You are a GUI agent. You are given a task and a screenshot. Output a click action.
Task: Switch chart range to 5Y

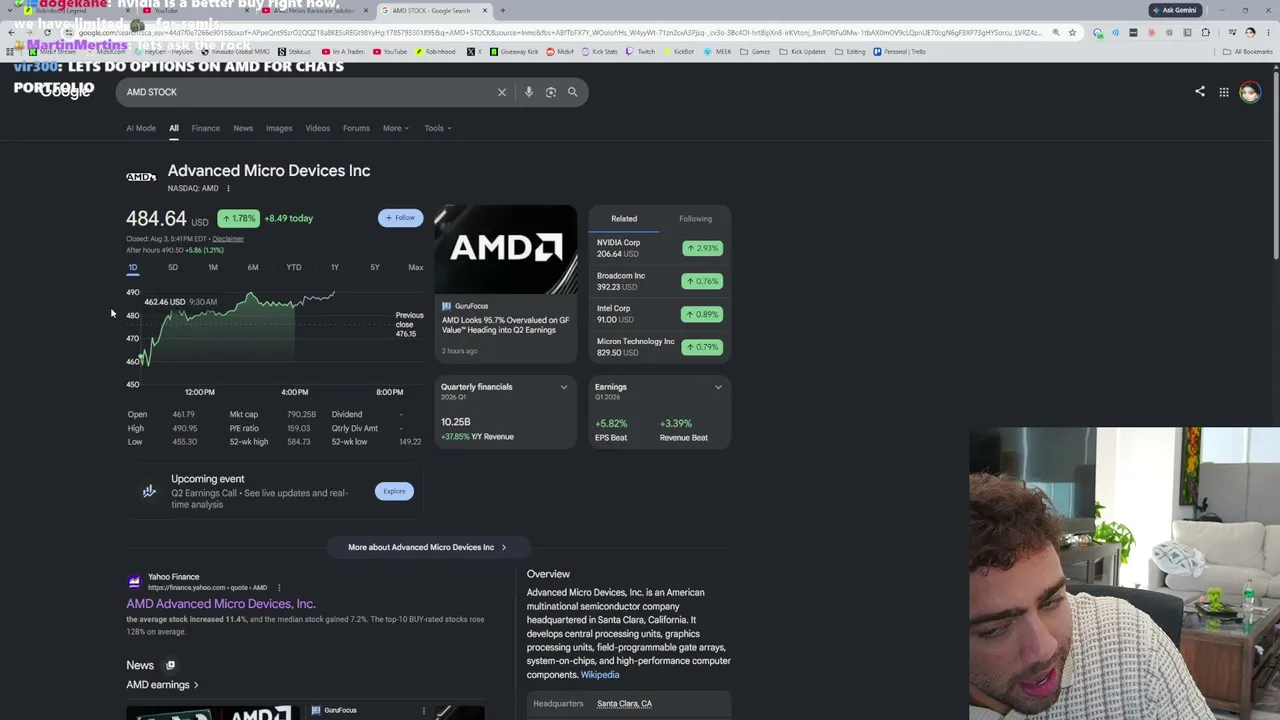coord(375,267)
